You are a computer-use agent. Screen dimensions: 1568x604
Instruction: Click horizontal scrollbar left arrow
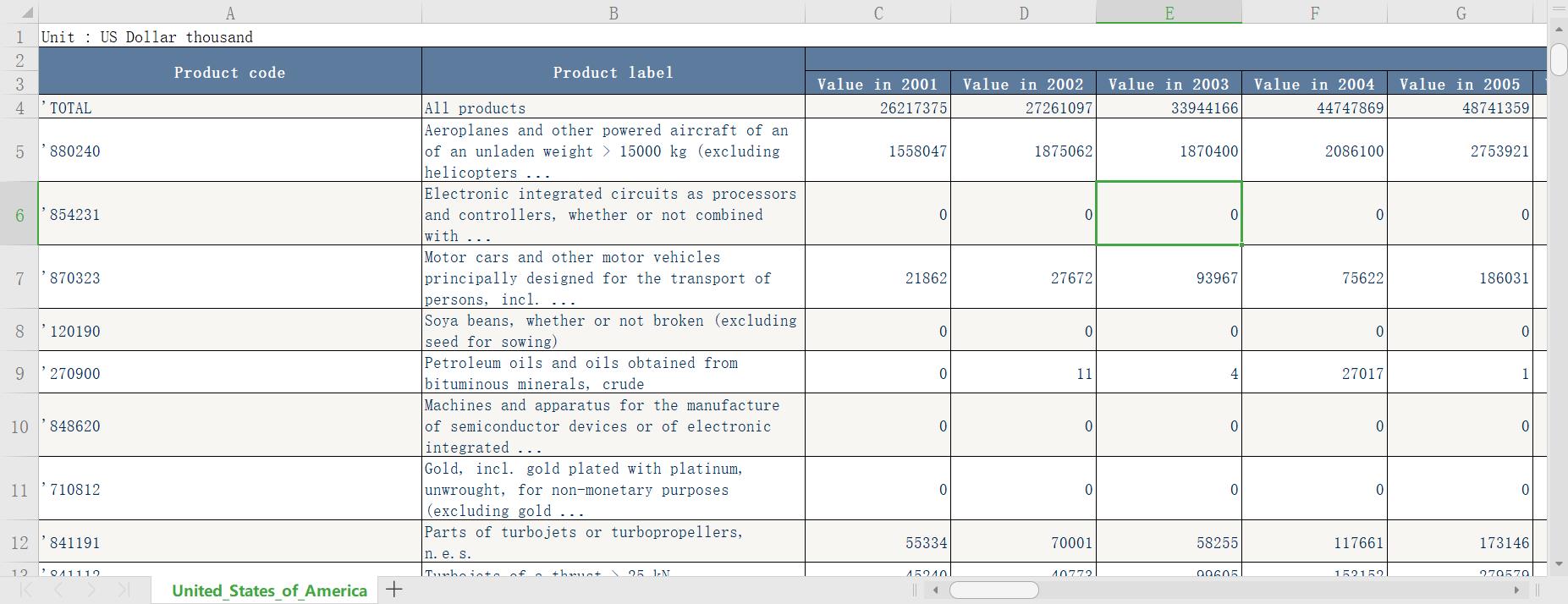(935, 590)
